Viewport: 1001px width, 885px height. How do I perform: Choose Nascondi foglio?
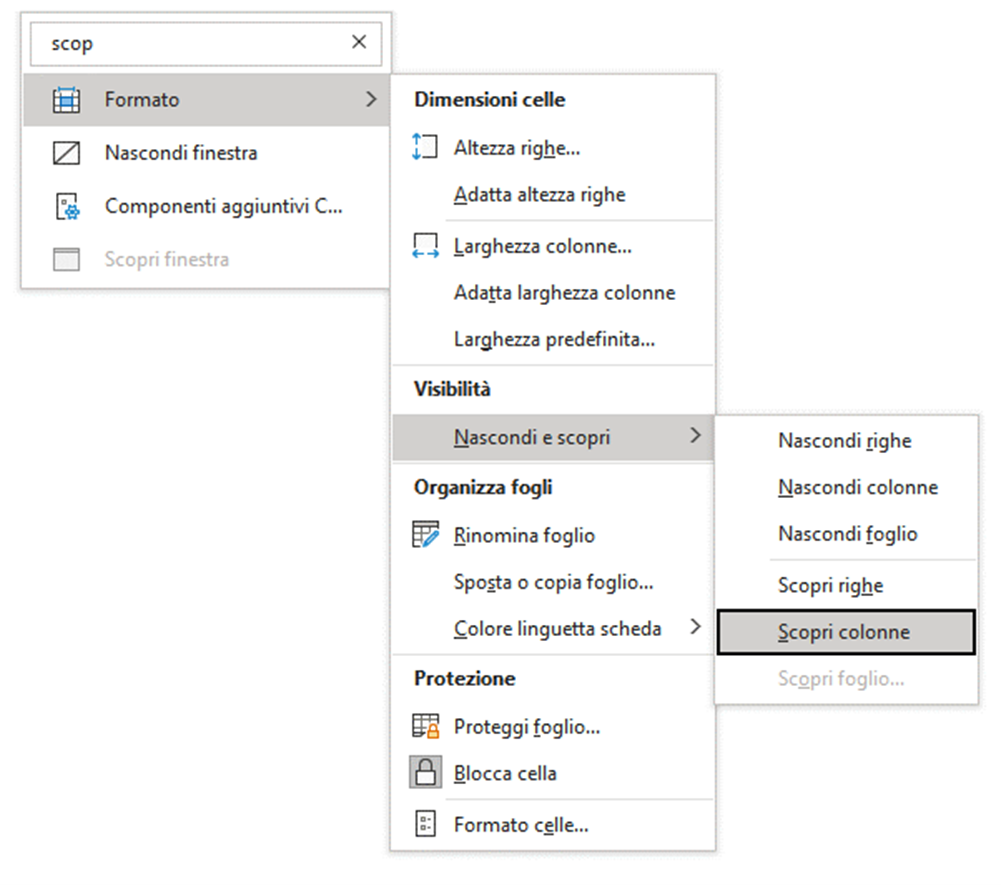click(x=847, y=534)
